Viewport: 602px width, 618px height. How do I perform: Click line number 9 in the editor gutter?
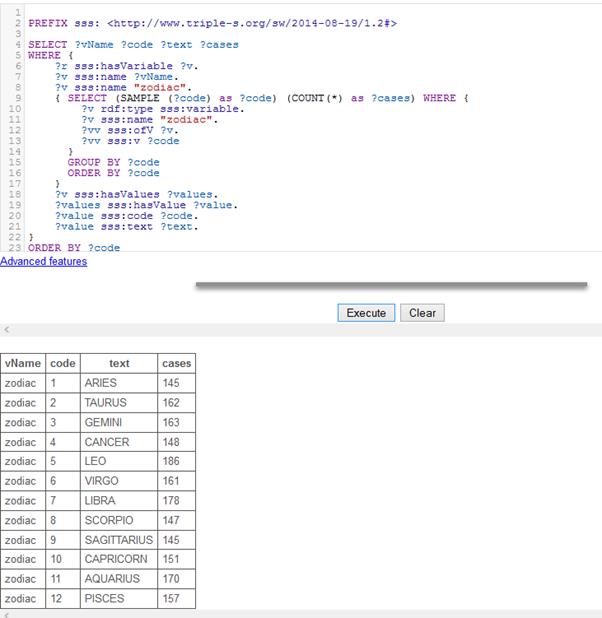point(18,98)
